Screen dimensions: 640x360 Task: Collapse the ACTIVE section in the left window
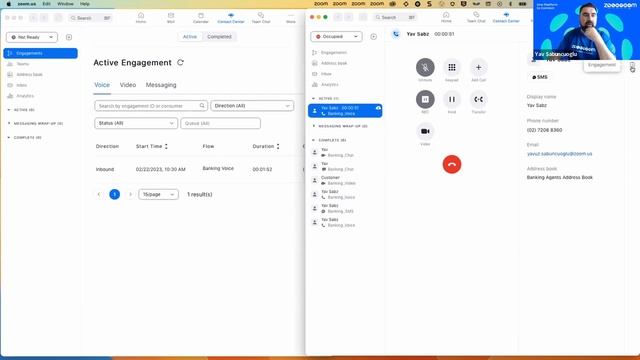pos(9,110)
